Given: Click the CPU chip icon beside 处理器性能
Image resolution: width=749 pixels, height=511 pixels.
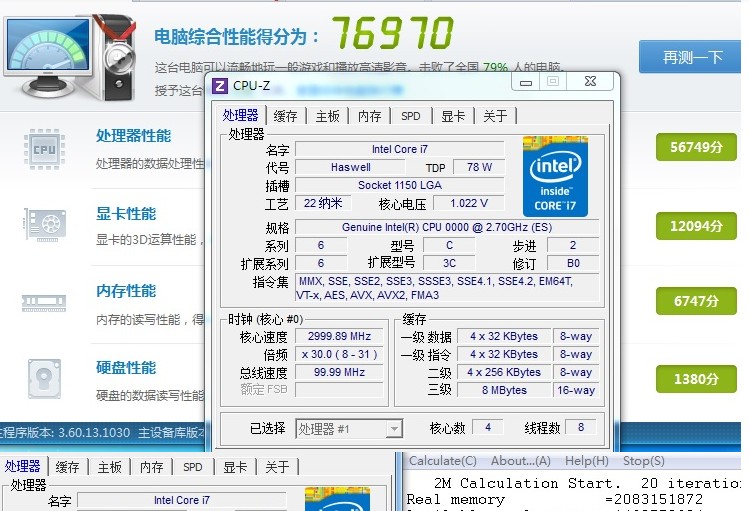Looking at the screenshot, I should coord(44,149).
